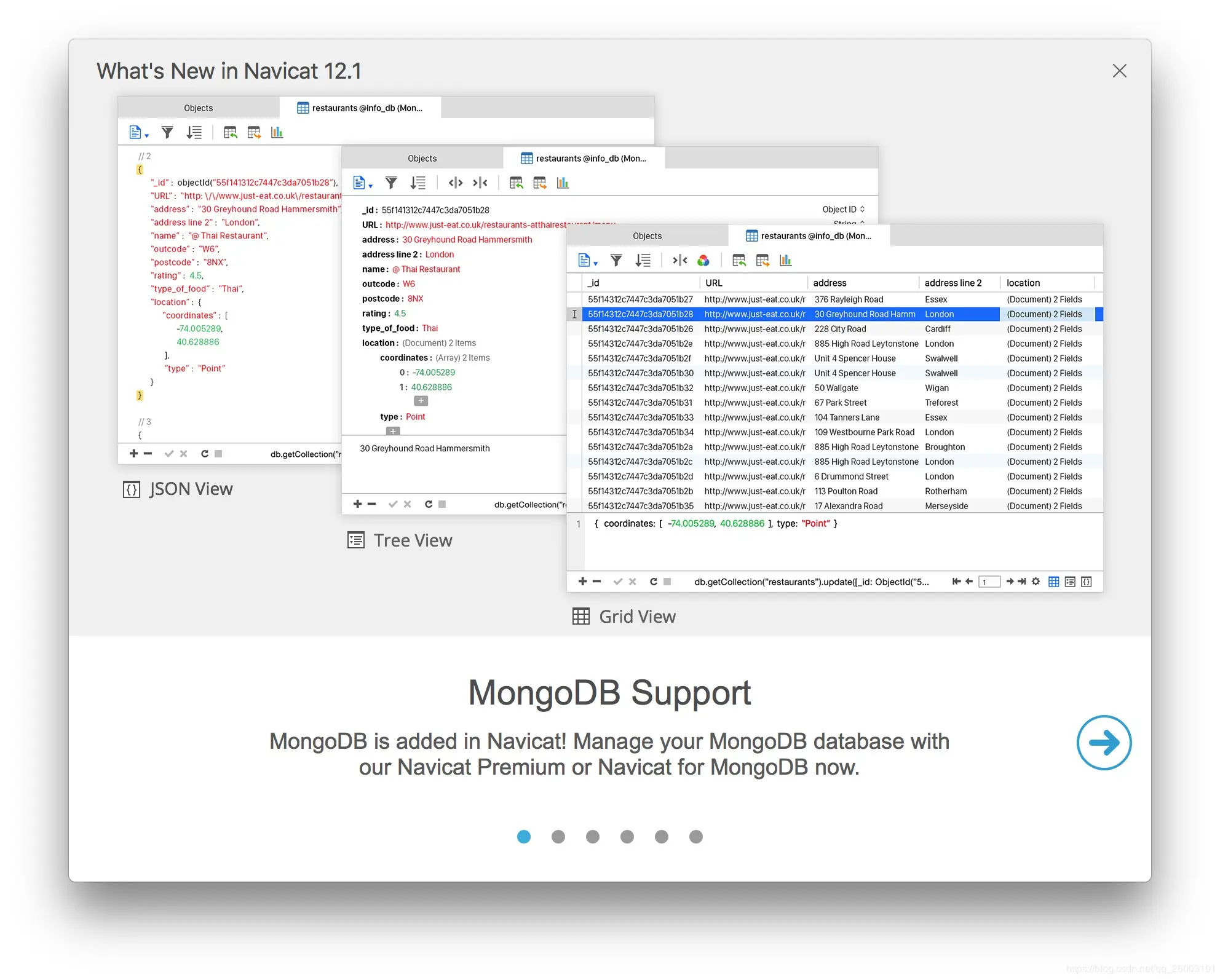Open the Objects tab in Grid View window
The image size is (1220, 980).
[x=647, y=235]
